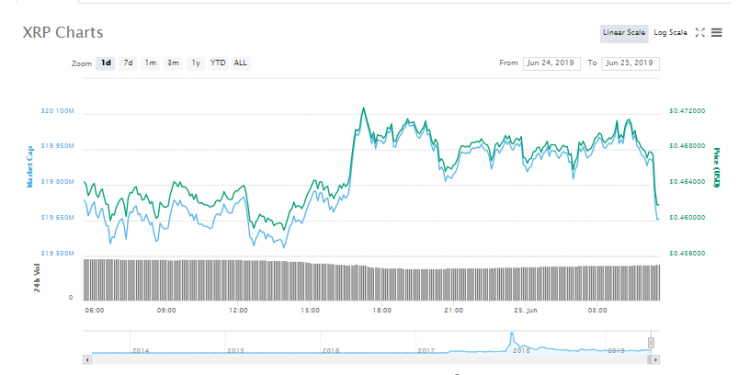Viewport: 750px width, 375px height.
Task: Click the $19 650M market cap label
Action: coord(57,218)
